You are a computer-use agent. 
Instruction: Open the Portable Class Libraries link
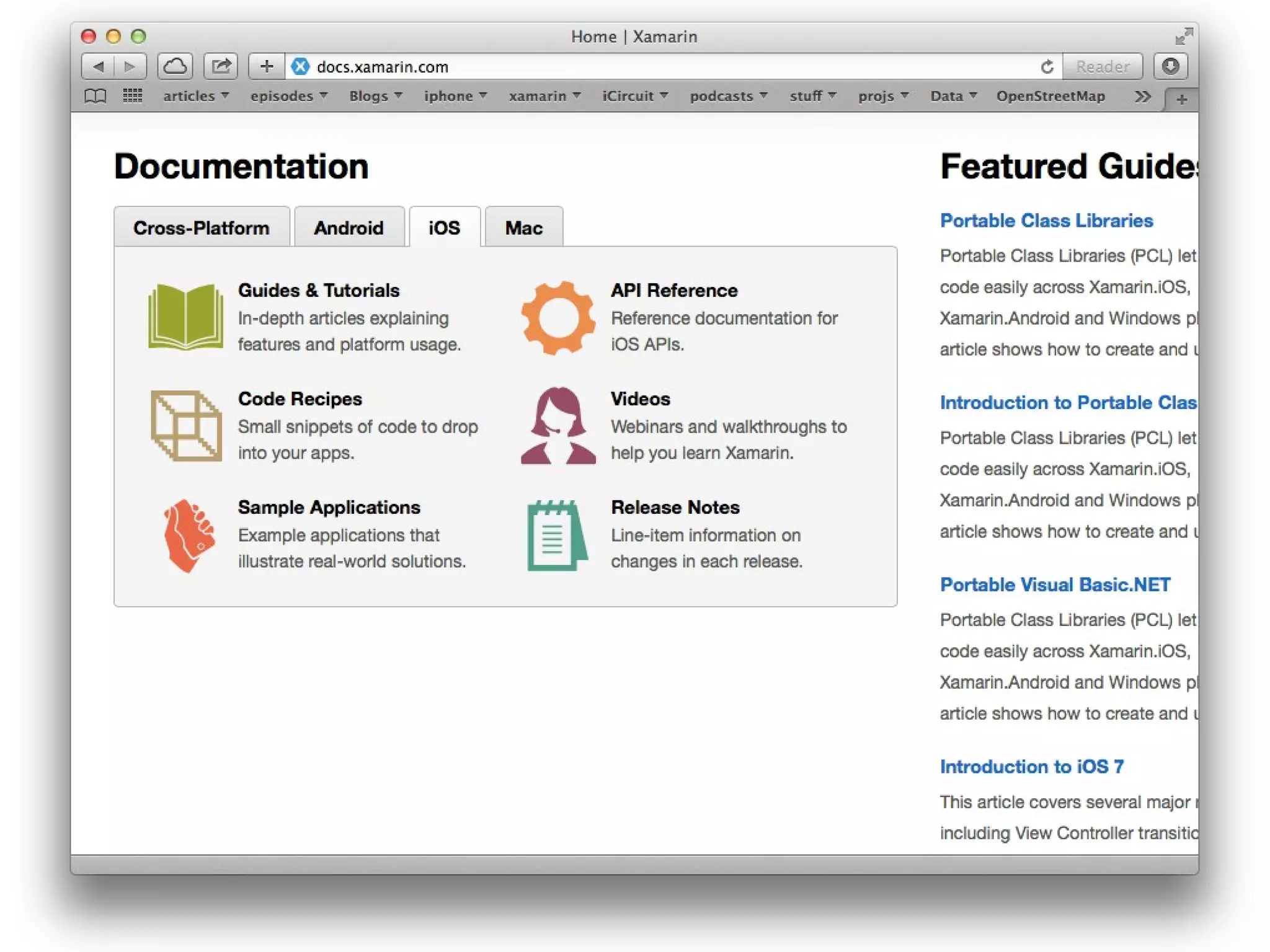(x=1046, y=221)
